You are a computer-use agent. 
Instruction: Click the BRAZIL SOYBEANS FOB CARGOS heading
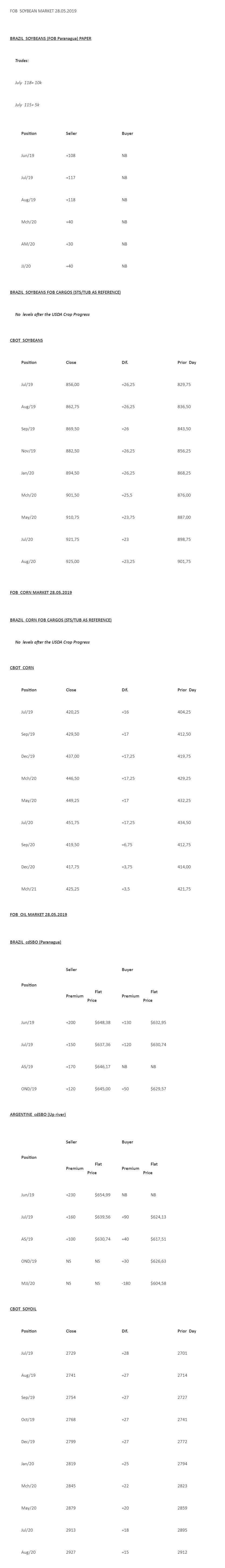[x=65, y=292]
